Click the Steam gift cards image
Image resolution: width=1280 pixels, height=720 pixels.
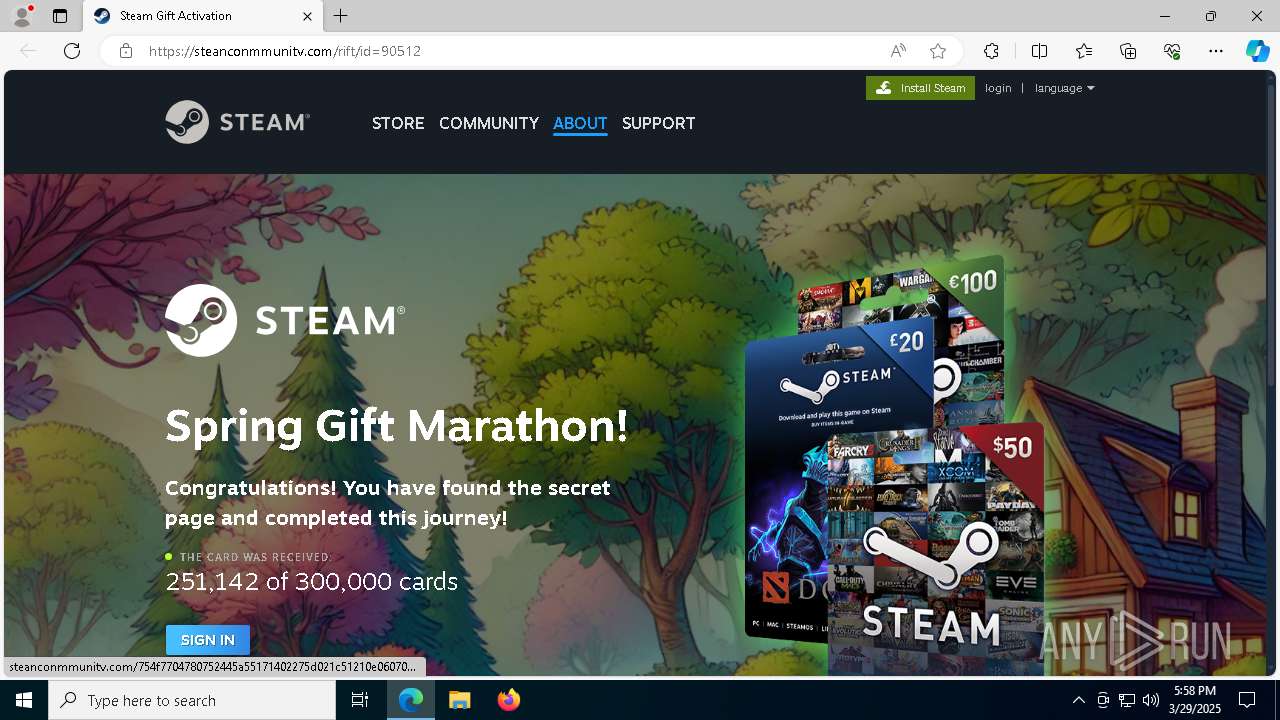895,465
